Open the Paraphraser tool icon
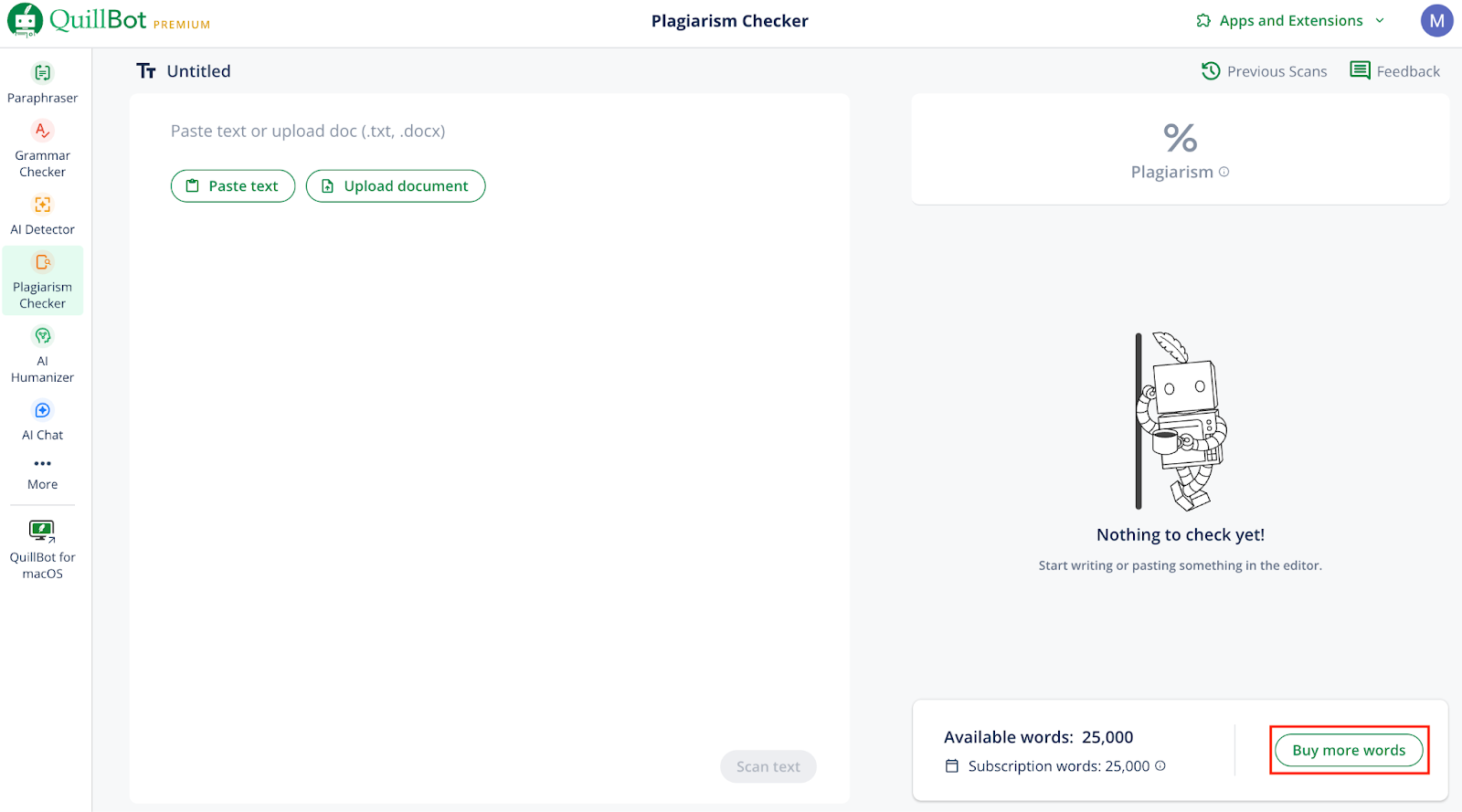Image resolution: width=1462 pixels, height=812 pixels. click(x=43, y=73)
